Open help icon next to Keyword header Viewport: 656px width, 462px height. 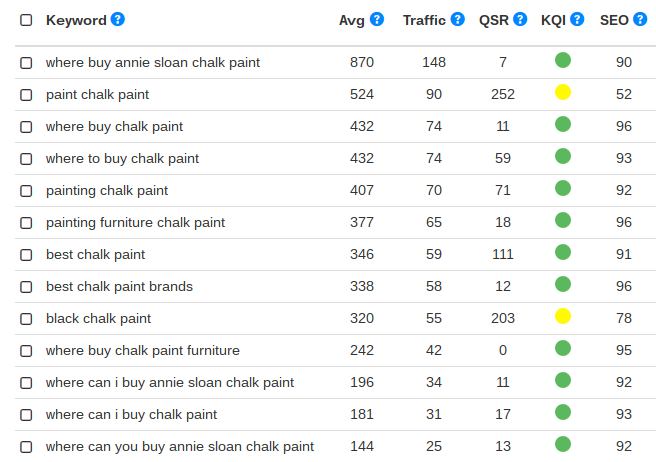tap(118, 19)
